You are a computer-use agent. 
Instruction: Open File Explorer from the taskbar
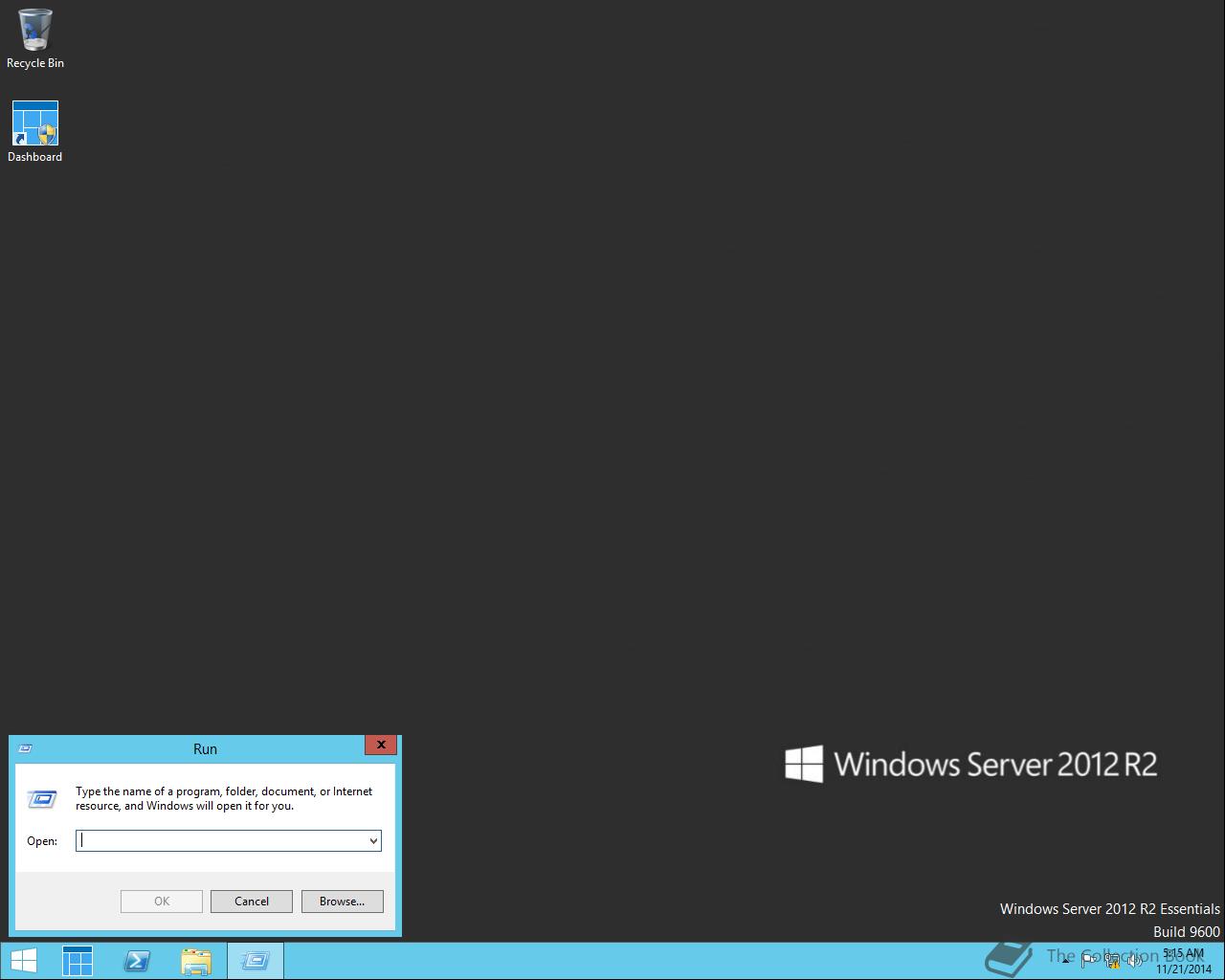(196, 961)
